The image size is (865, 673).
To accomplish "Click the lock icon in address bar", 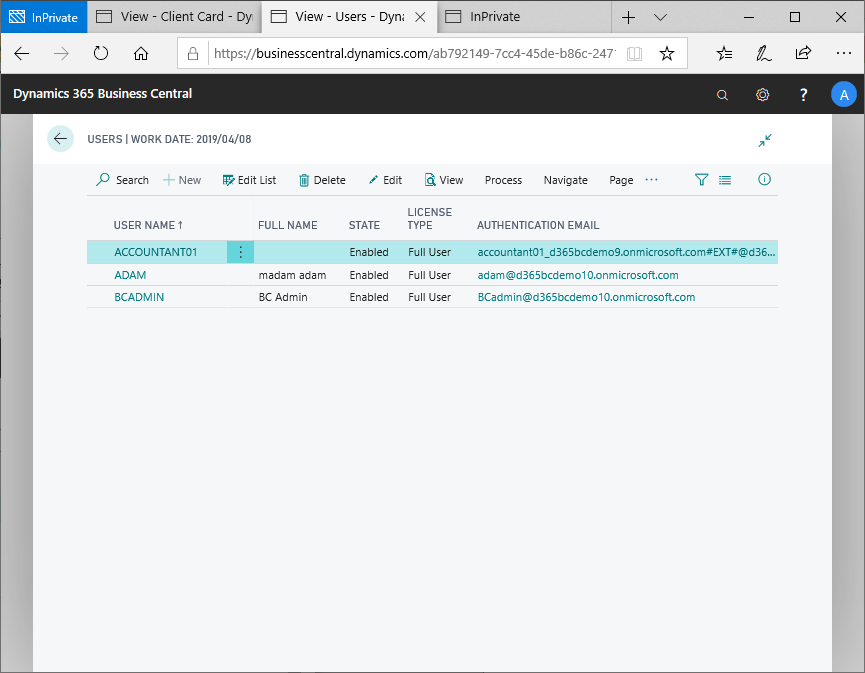I will pos(193,54).
